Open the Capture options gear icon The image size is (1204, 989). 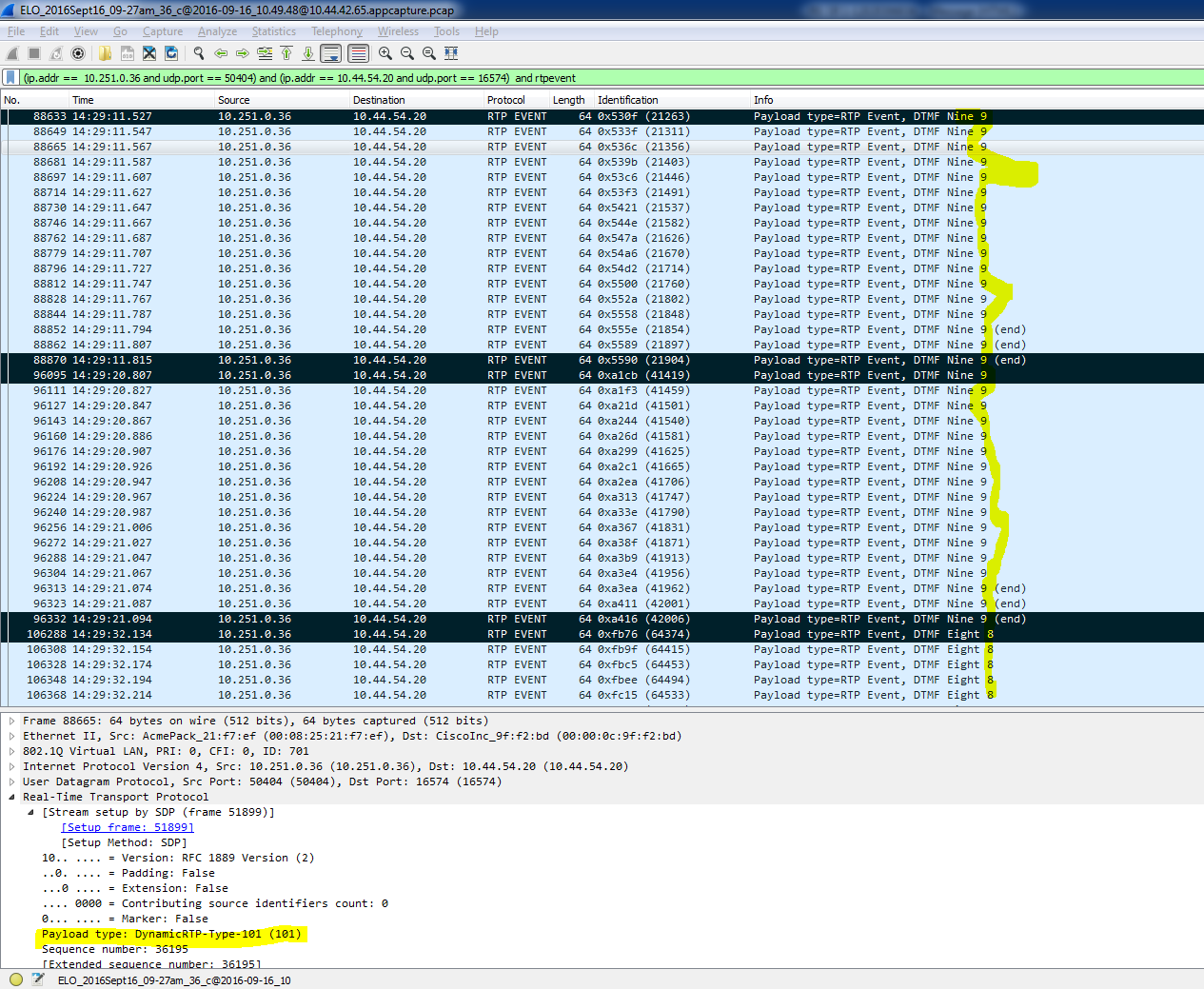pos(78,53)
